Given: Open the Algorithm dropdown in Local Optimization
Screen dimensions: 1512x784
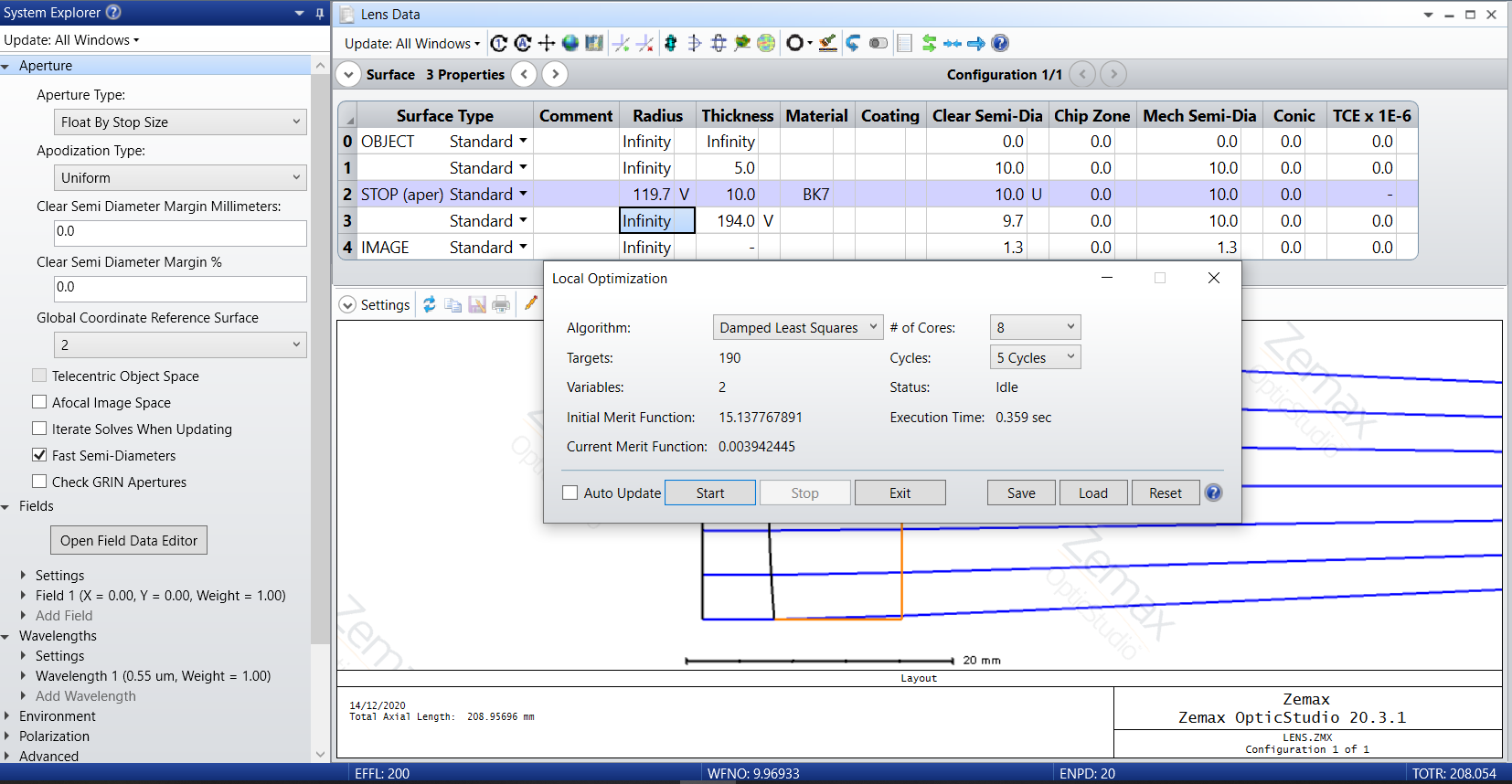Looking at the screenshot, I should (x=797, y=327).
